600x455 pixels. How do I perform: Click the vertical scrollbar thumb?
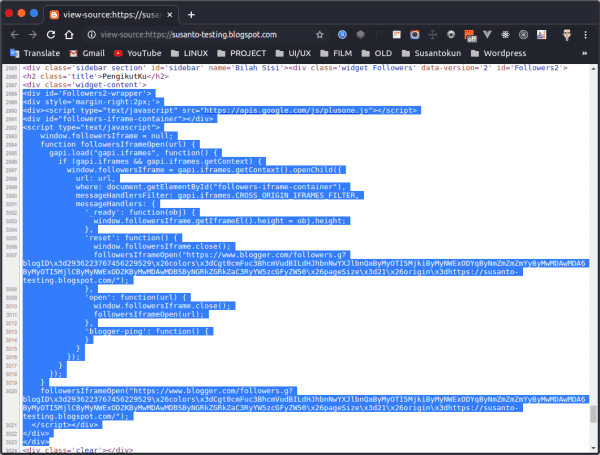[593, 414]
